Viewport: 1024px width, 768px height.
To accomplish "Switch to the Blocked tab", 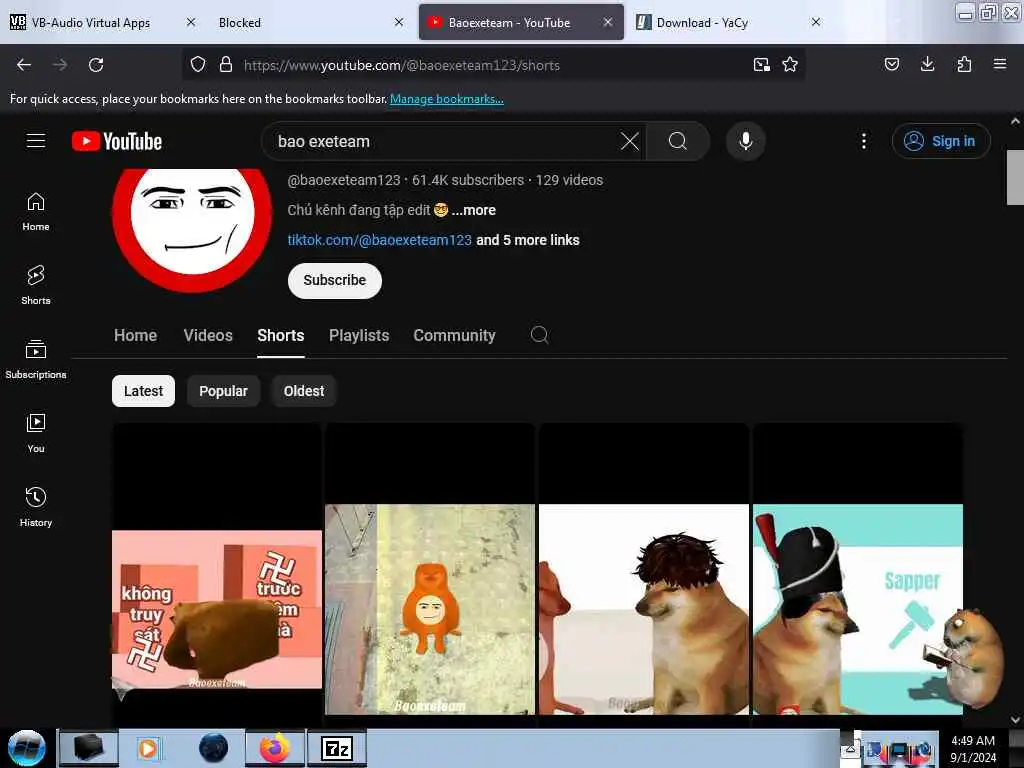I will coord(240,23).
